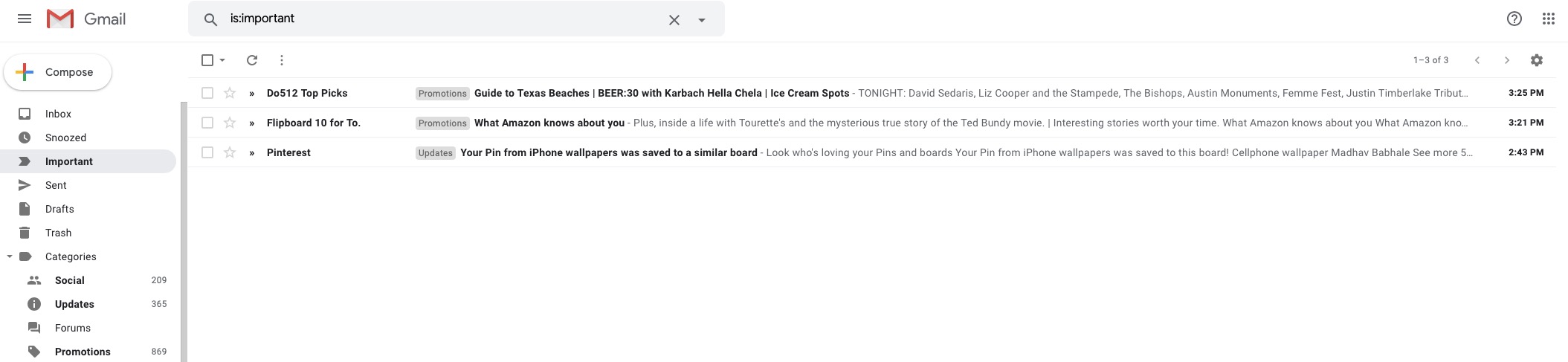Show search options dropdown arrow
This screenshot has width=1568, height=362.
tap(701, 20)
